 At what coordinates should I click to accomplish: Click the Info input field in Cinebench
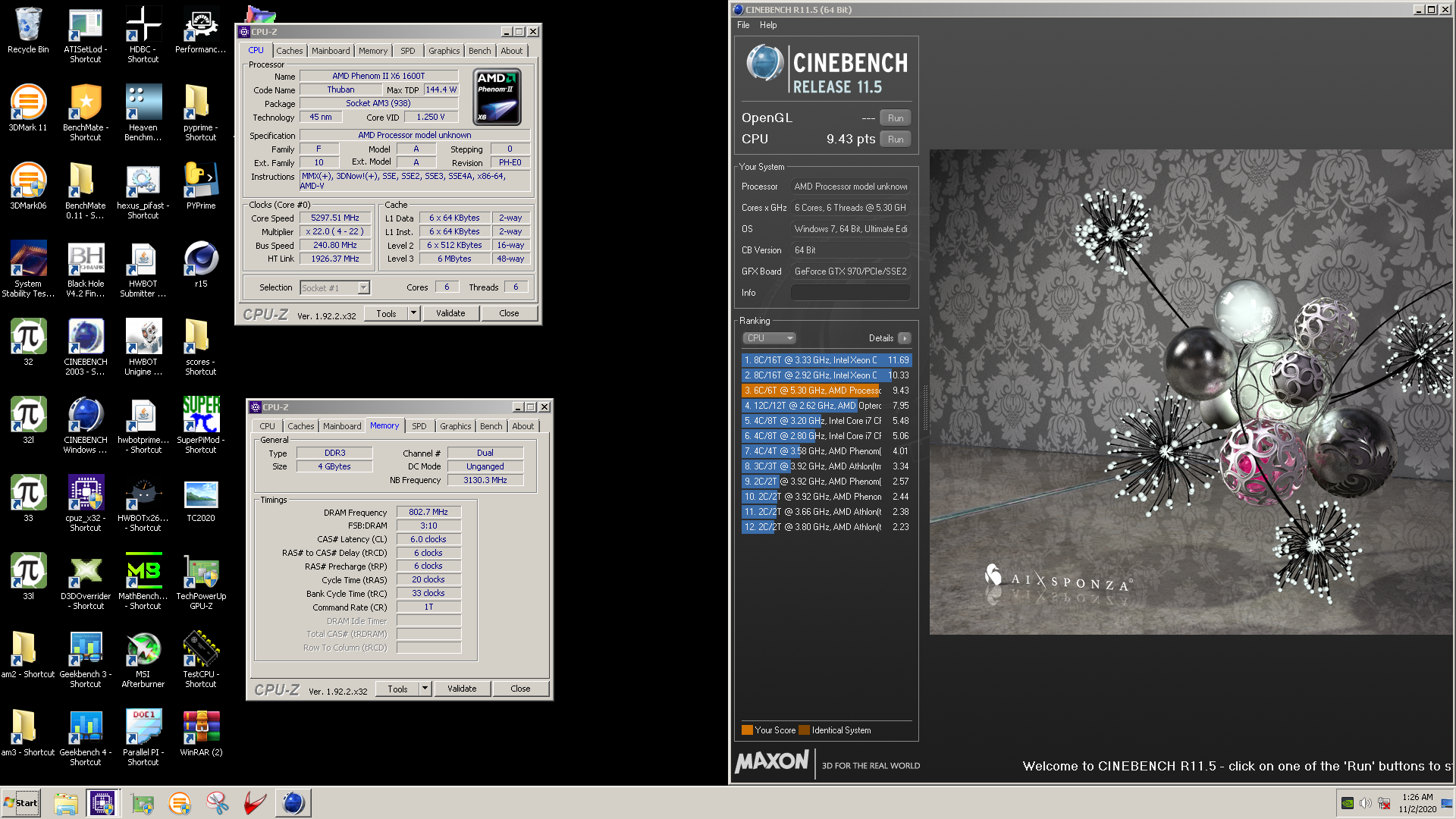(x=850, y=293)
